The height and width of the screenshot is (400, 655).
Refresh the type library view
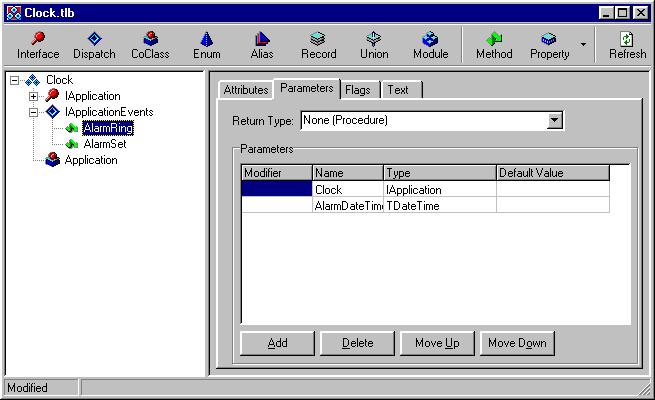click(627, 45)
